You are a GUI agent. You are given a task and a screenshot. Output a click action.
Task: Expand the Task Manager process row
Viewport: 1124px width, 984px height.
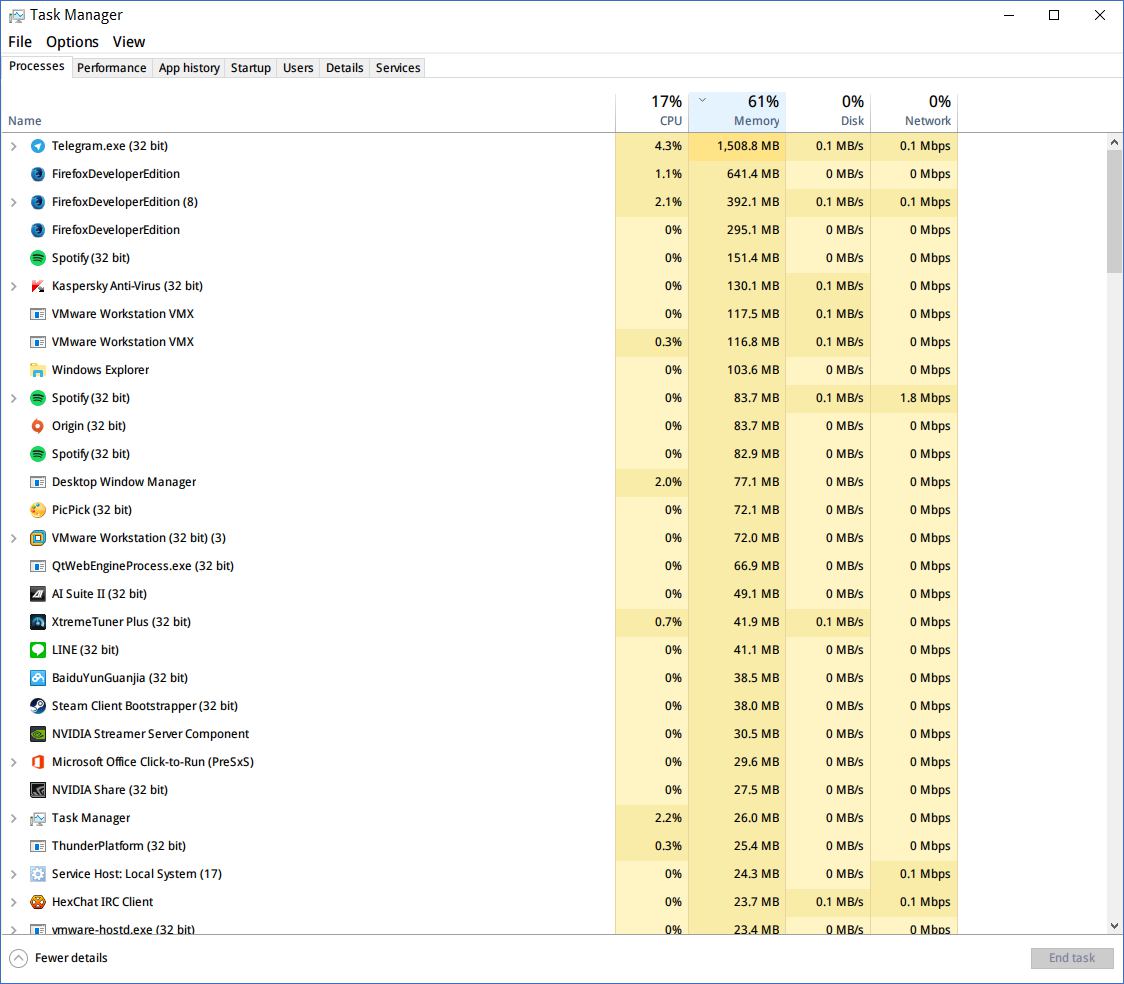click(x=14, y=818)
